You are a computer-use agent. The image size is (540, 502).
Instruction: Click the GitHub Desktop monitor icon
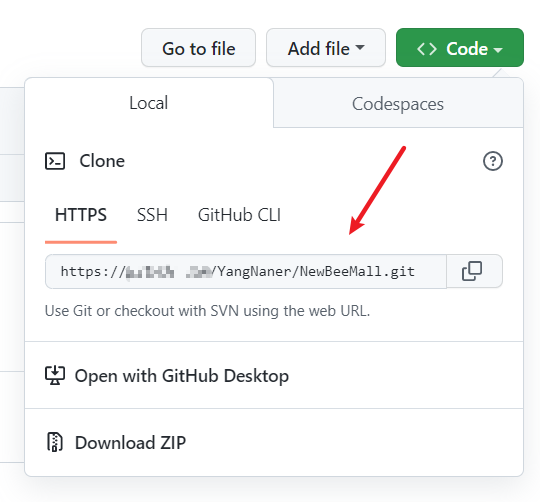[x=55, y=376]
